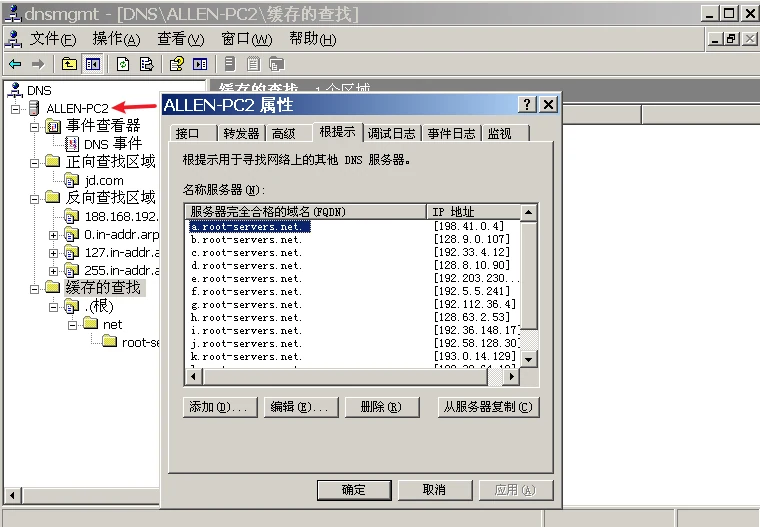This screenshot has width=760, height=527.
Task: Click the name server list scroll-right arrow
Action: coord(511,376)
